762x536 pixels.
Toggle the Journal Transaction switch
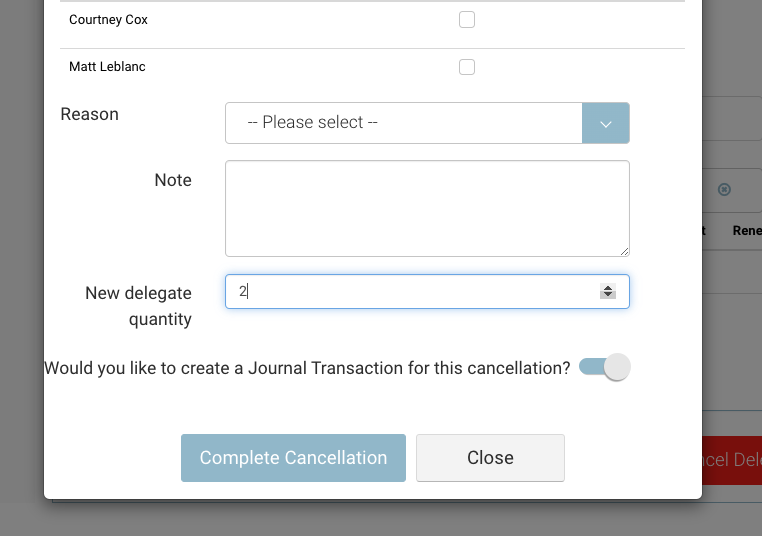(x=605, y=367)
